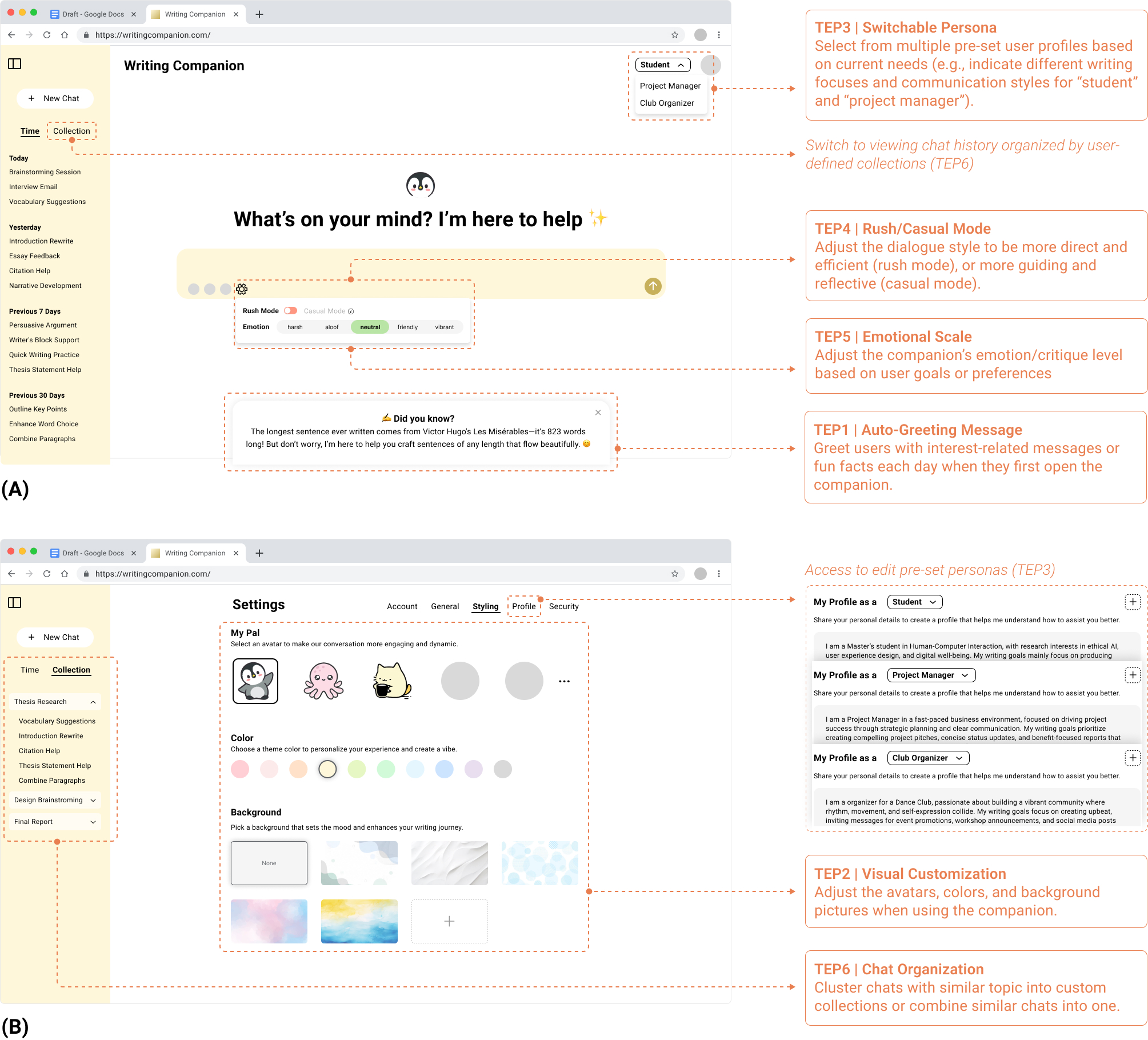Open the Security settings tab
This screenshot has height=1040, width=1148.
(563, 606)
